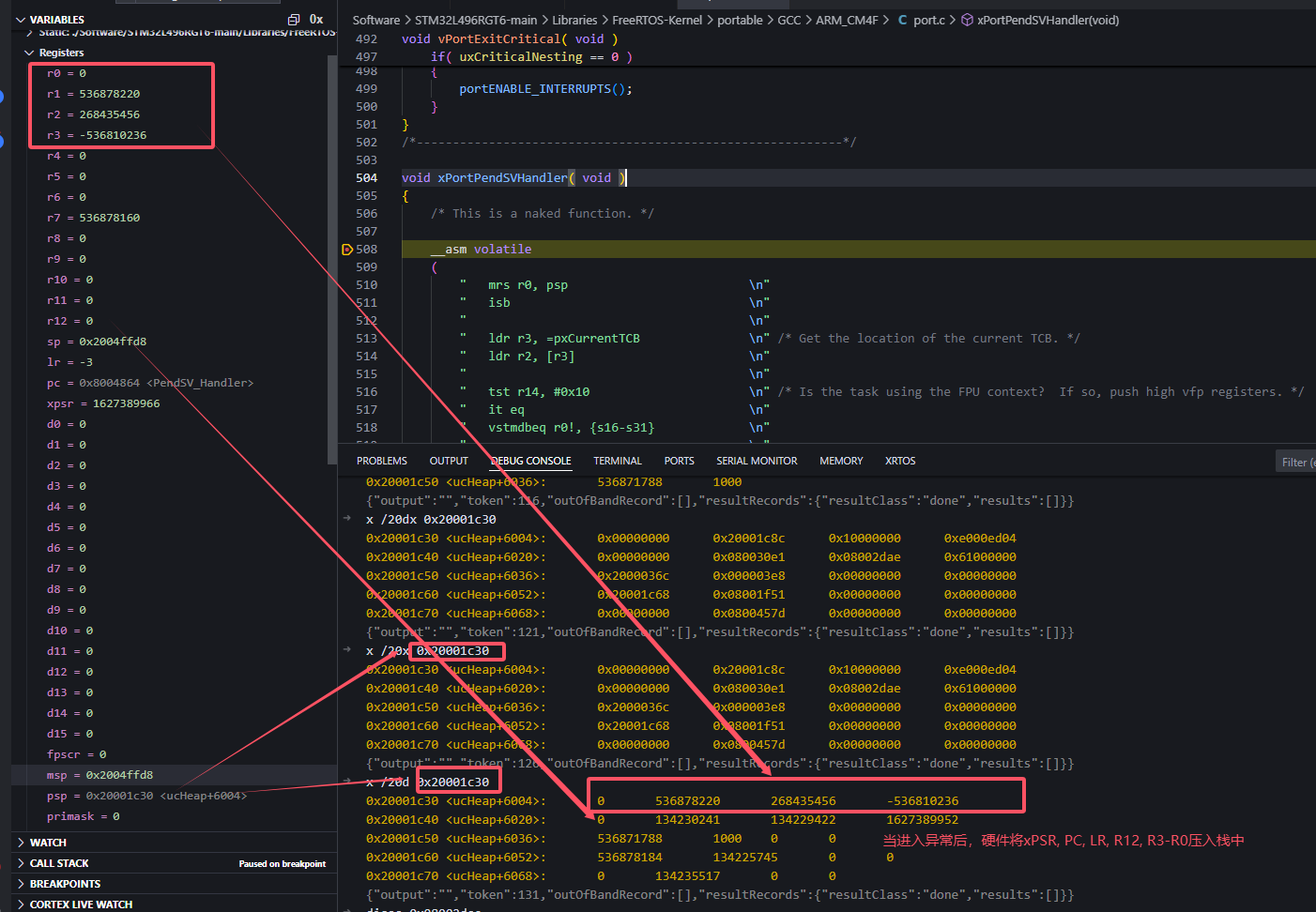The height and width of the screenshot is (912, 1316).
Task: Expand the BREAKPOINTS section
Action: [22, 884]
